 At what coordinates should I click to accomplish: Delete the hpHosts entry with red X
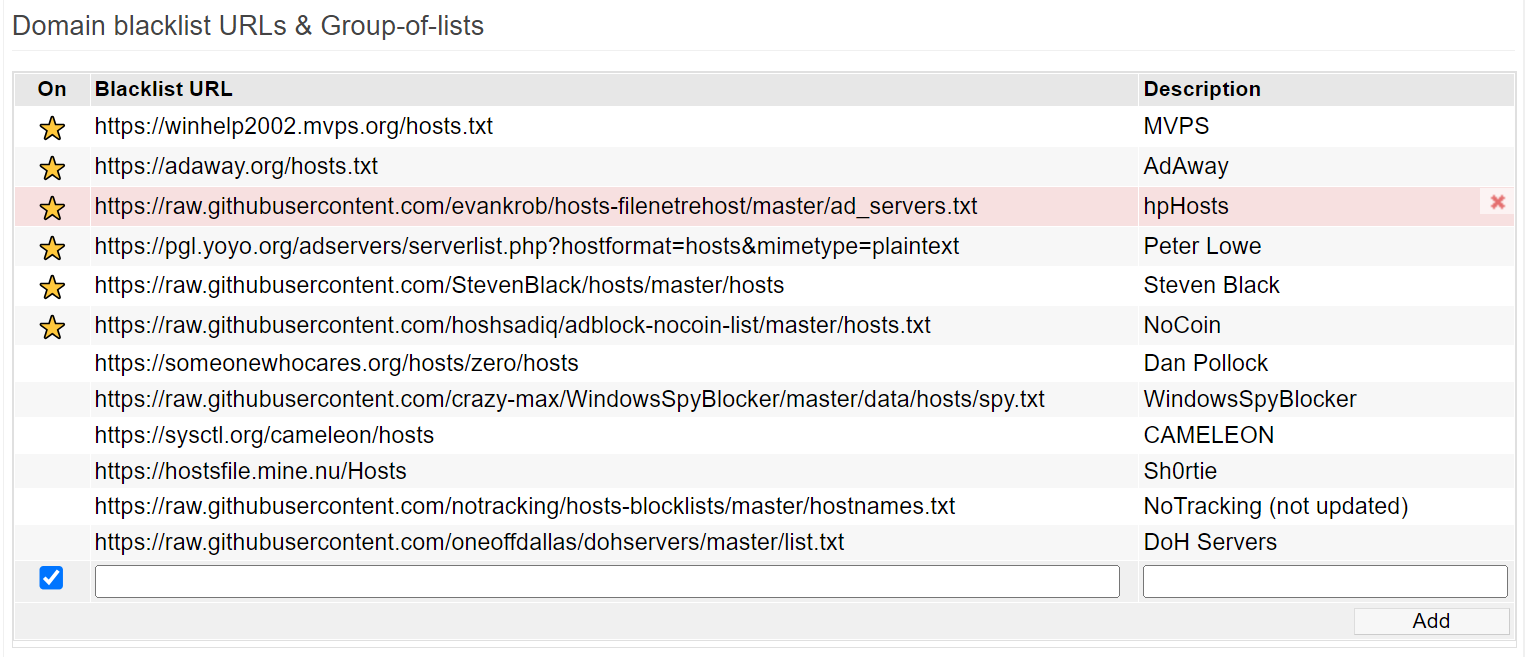pos(1497,202)
